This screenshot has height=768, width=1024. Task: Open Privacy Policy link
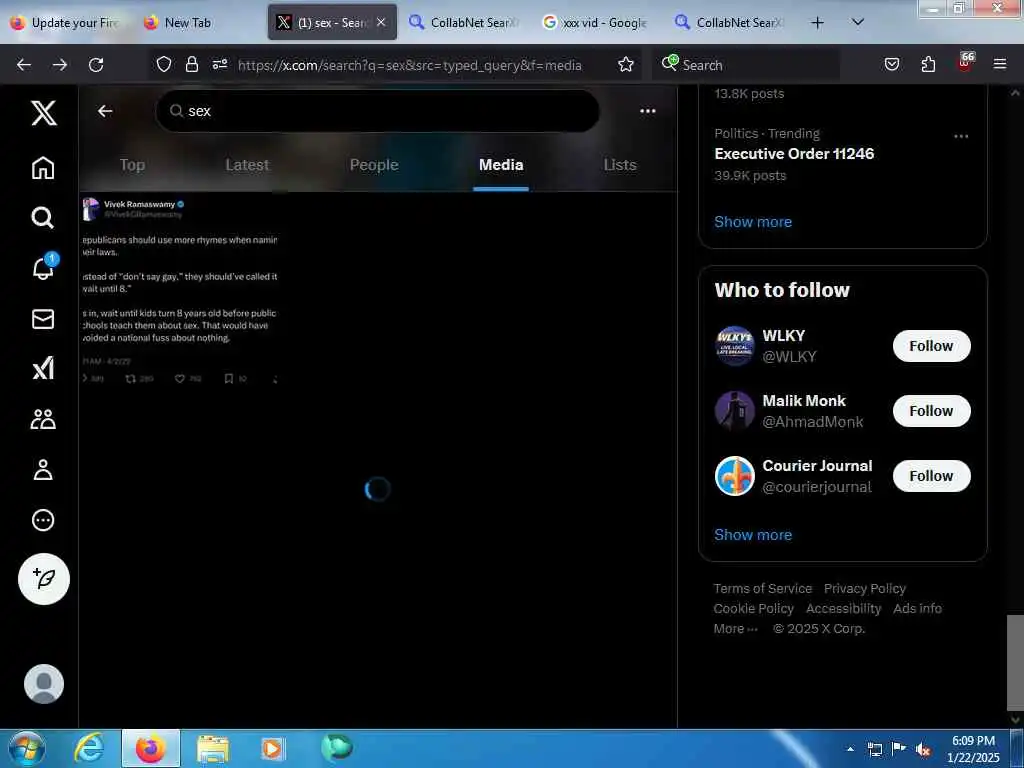865,588
